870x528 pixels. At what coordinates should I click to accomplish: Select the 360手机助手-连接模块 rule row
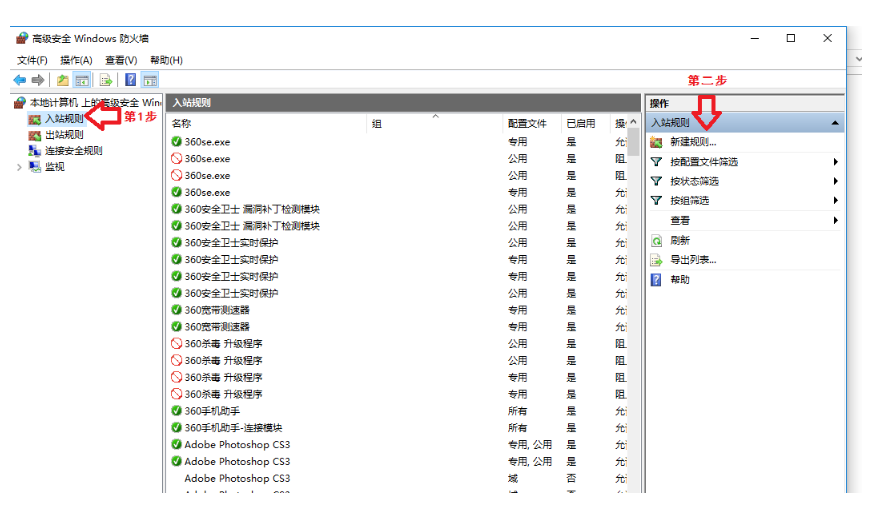coord(398,428)
